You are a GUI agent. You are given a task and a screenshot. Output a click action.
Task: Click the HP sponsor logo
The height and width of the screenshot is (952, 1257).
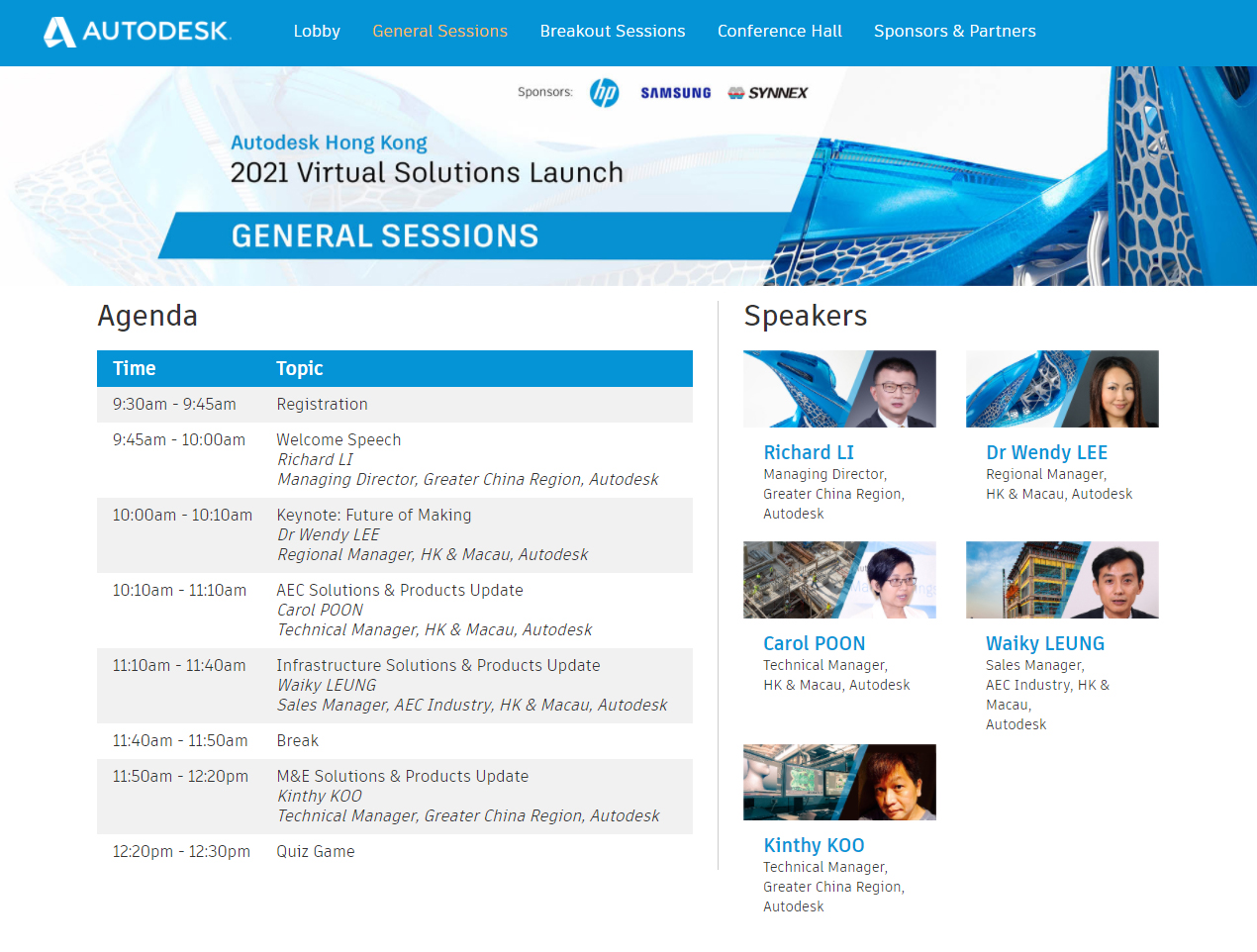604,93
